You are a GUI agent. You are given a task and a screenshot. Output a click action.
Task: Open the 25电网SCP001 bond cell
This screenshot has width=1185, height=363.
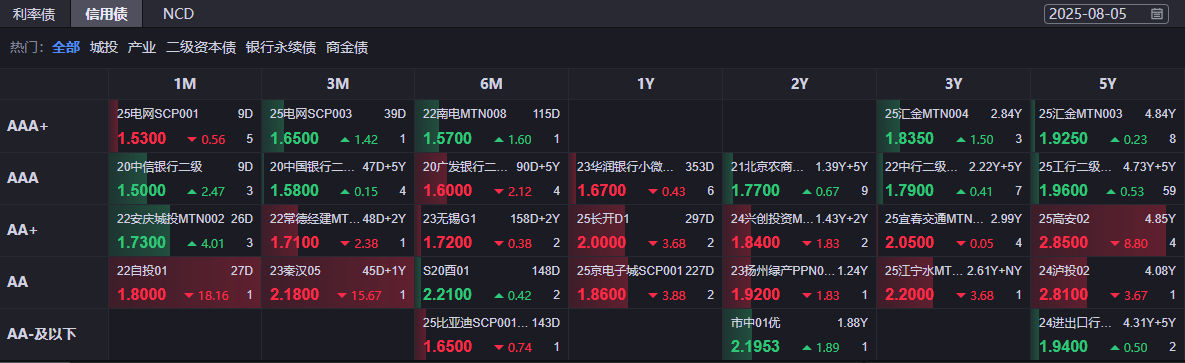click(185, 126)
